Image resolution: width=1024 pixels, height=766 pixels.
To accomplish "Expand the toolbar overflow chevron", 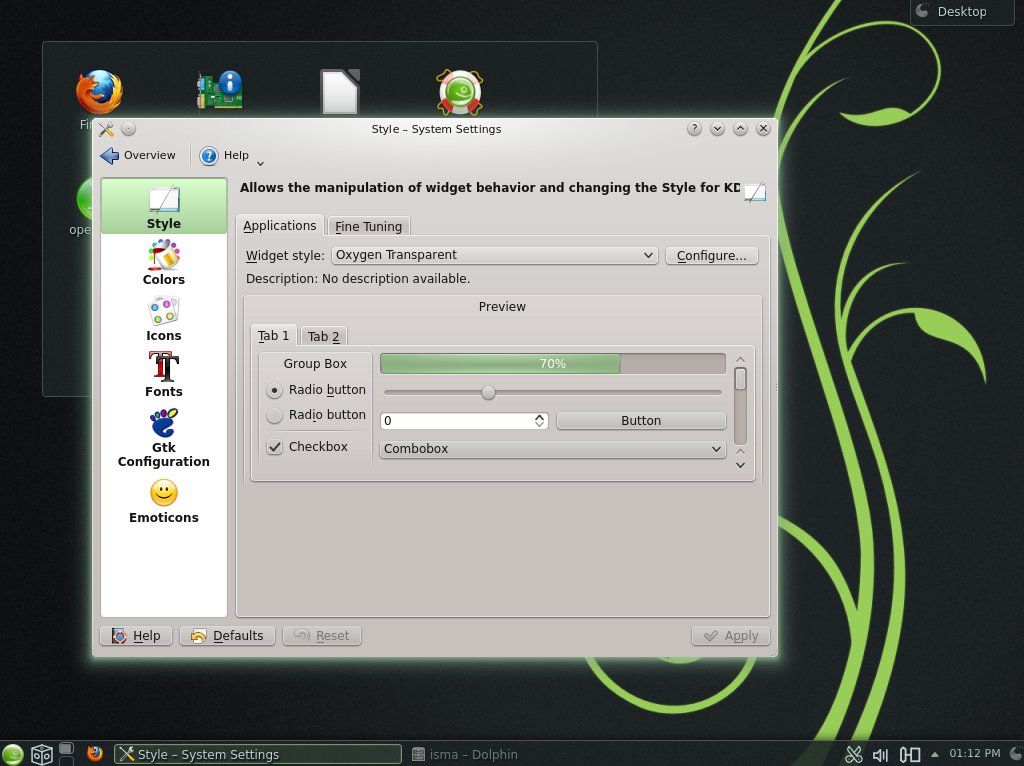I will coord(260,163).
